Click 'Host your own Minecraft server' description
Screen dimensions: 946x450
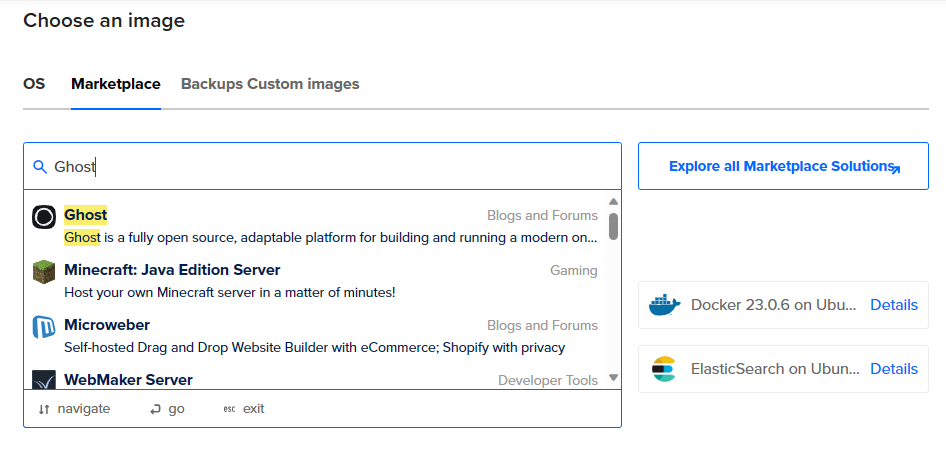click(x=230, y=293)
